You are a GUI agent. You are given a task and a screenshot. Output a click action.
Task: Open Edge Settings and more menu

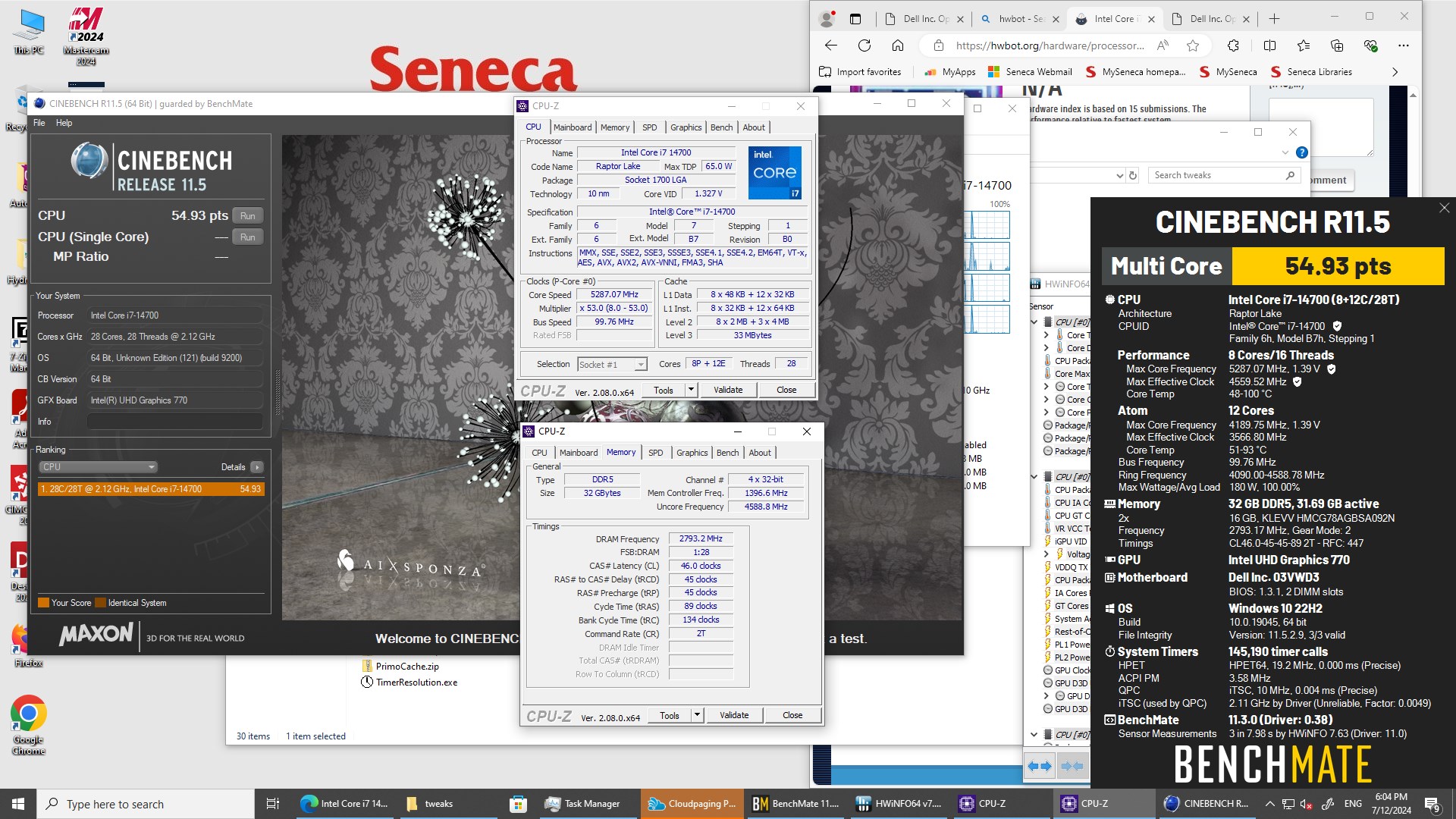pyautogui.click(x=1404, y=45)
